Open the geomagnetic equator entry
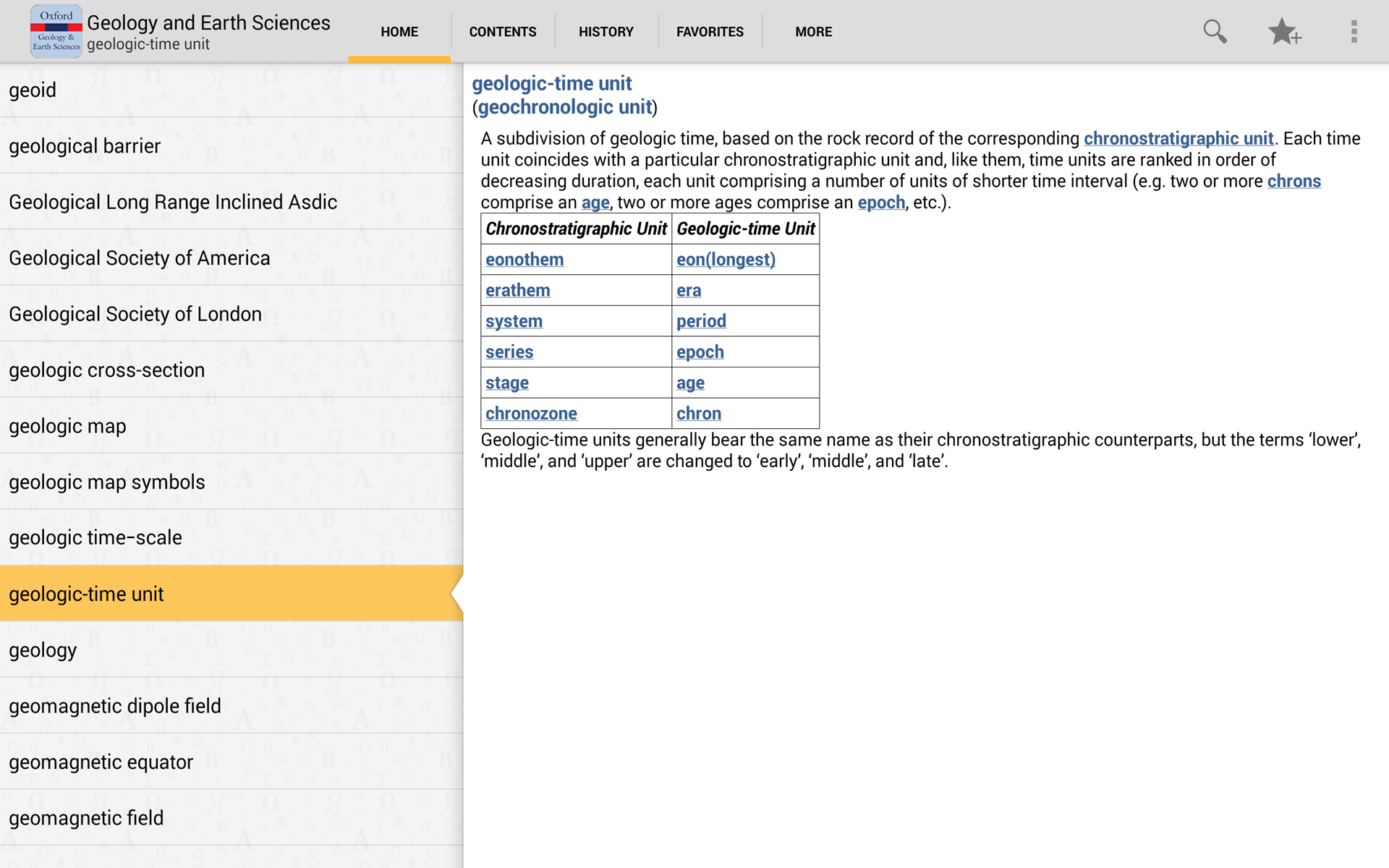Viewport: 1389px width, 868px height. pos(101,762)
